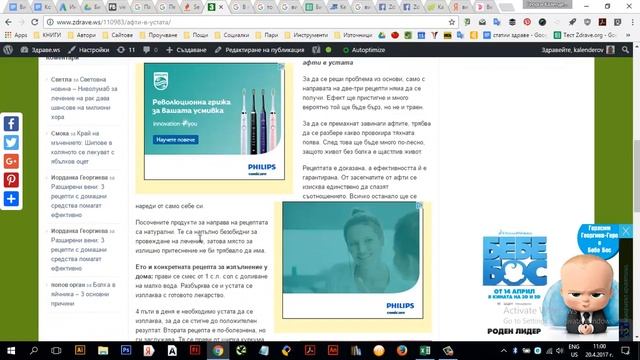Click the Adobe Acrobat extension icon
Screen dimensions: 640x360
coord(602,22)
